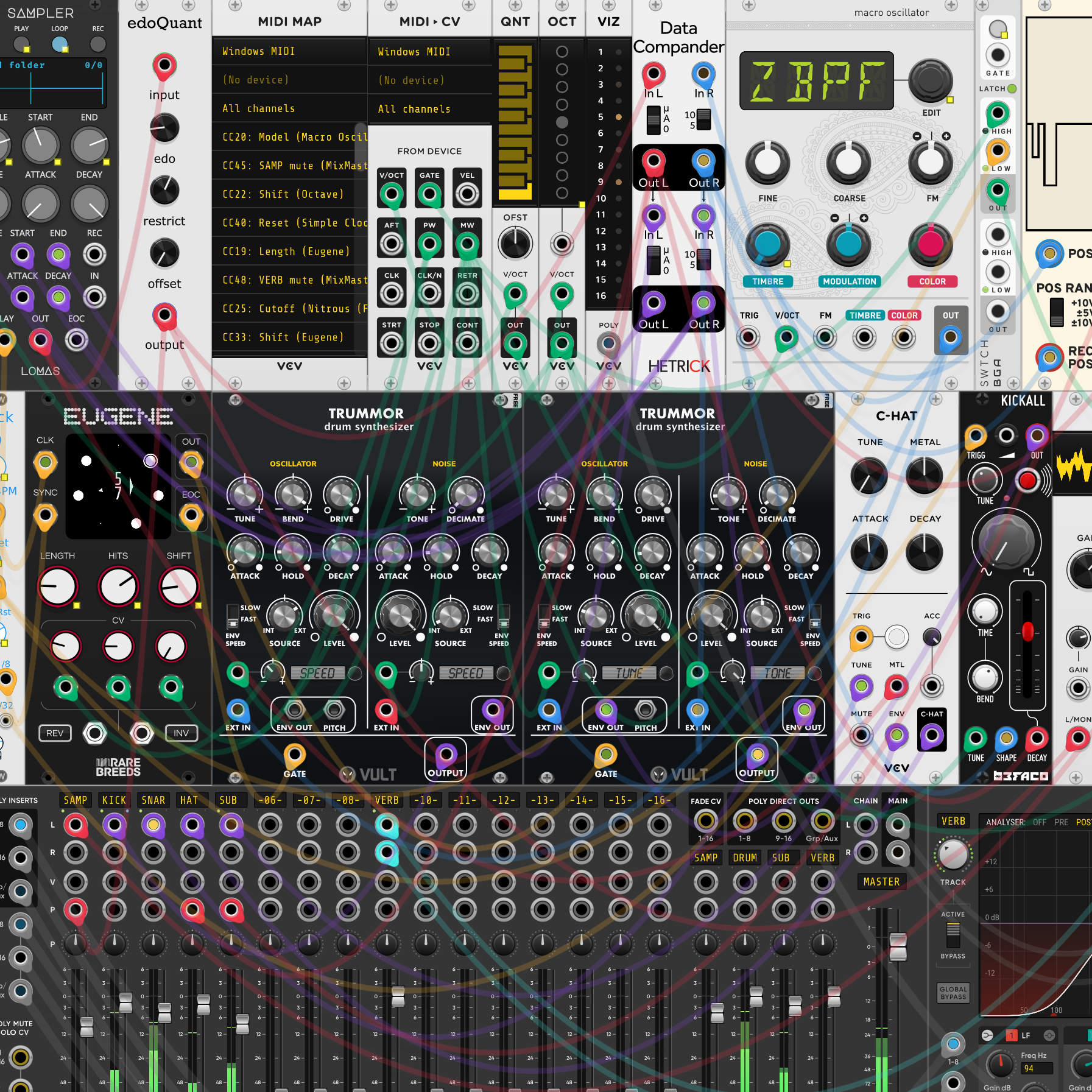The image size is (1092, 1092).
Task: Click the second Trummor oscillator TUNE knob
Action: [x=556, y=495]
